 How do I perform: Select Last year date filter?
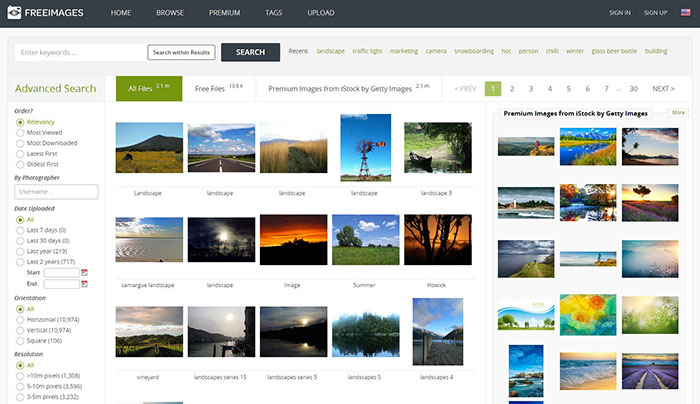tap(21, 251)
